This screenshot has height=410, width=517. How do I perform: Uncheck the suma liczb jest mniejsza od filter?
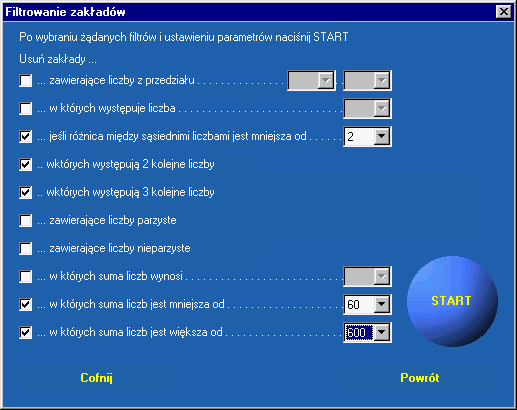(26, 304)
